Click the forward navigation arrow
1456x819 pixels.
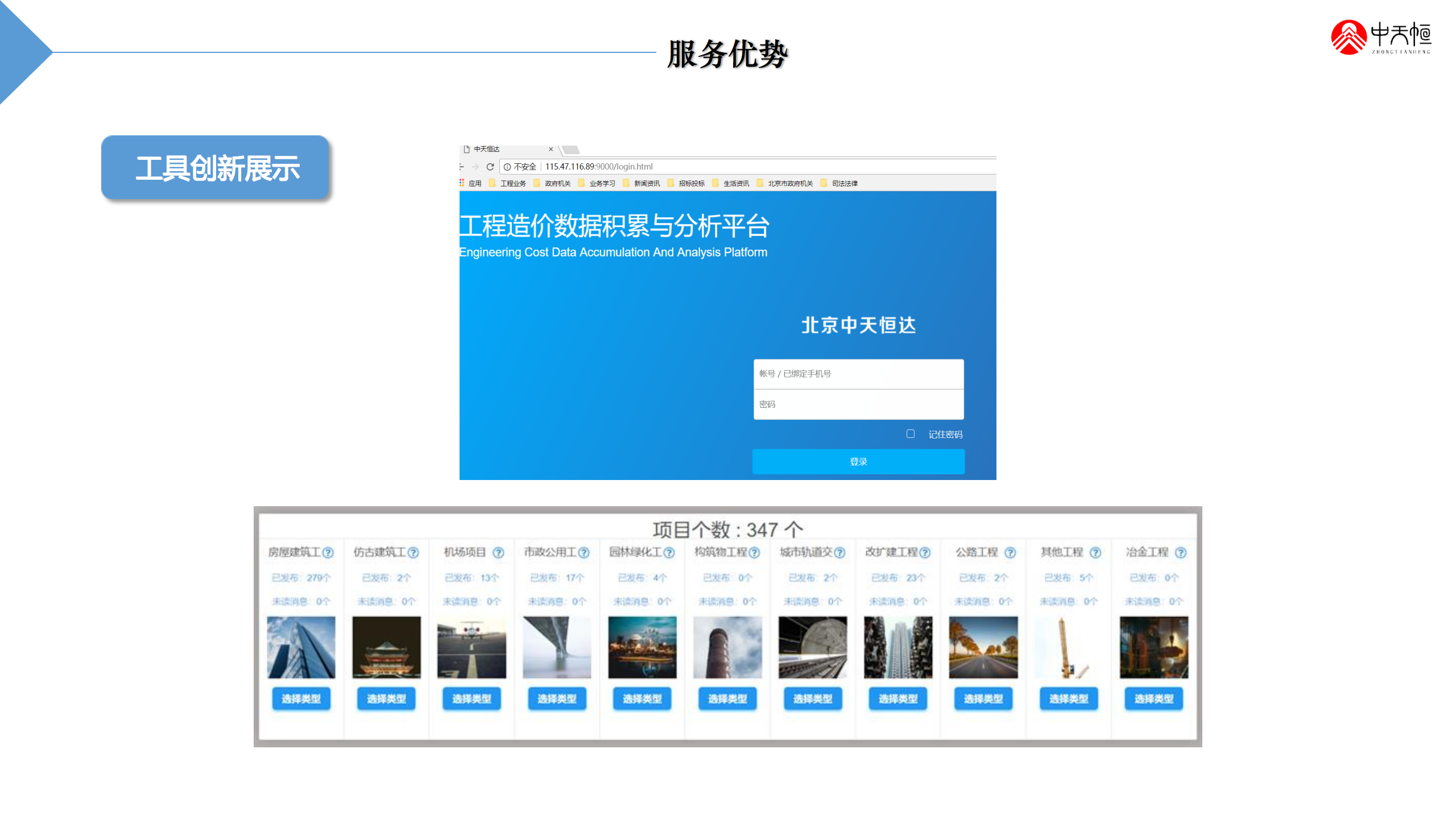[x=475, y=167]
